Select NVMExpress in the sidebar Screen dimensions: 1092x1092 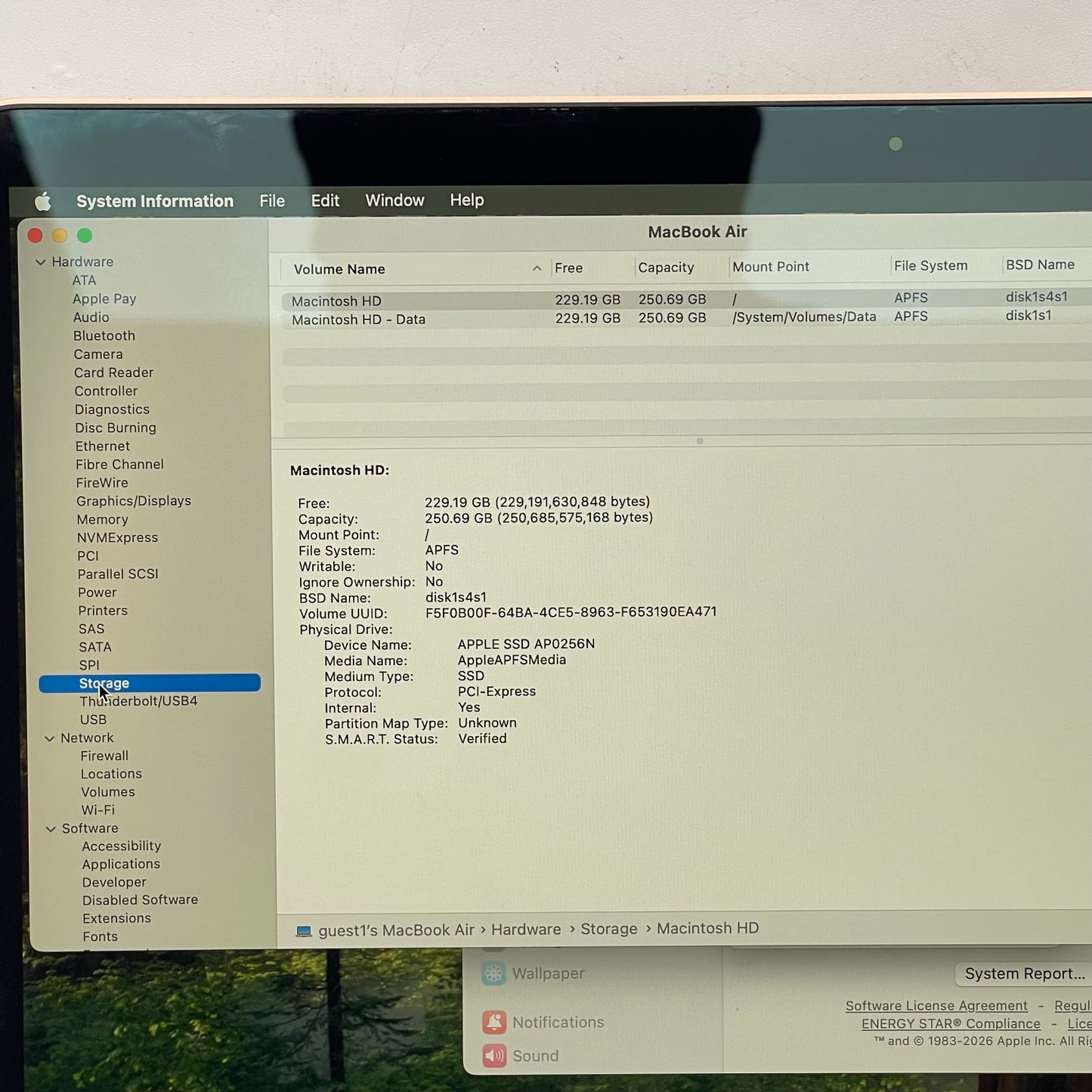(x=117, y=537)
